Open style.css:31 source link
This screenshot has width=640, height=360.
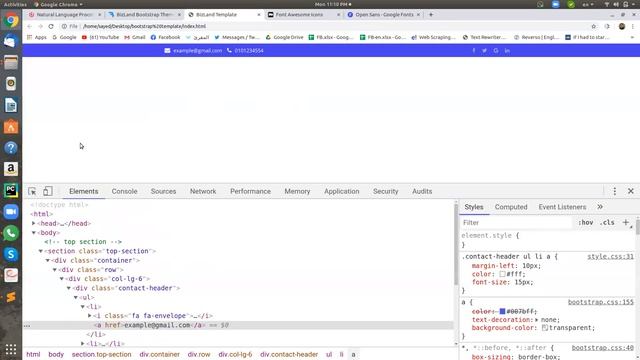(x=610, y=256)
